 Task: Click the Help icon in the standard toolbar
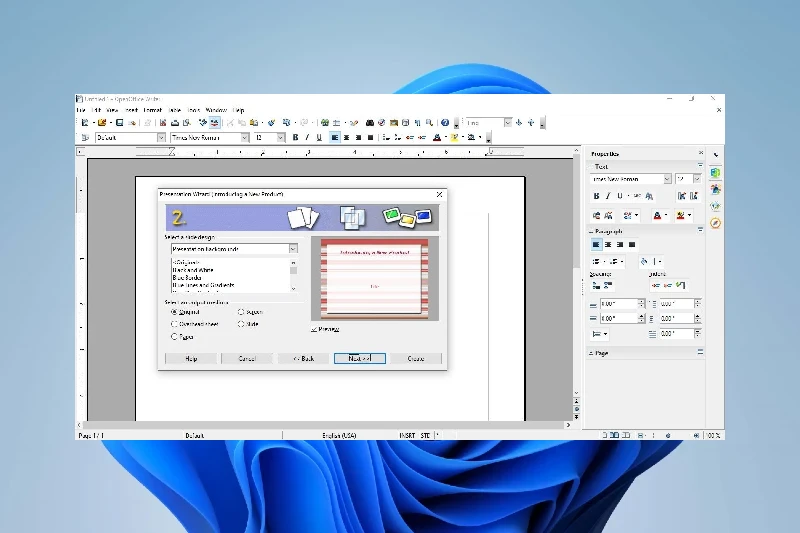pyautogui.click(x=445, y=122)
